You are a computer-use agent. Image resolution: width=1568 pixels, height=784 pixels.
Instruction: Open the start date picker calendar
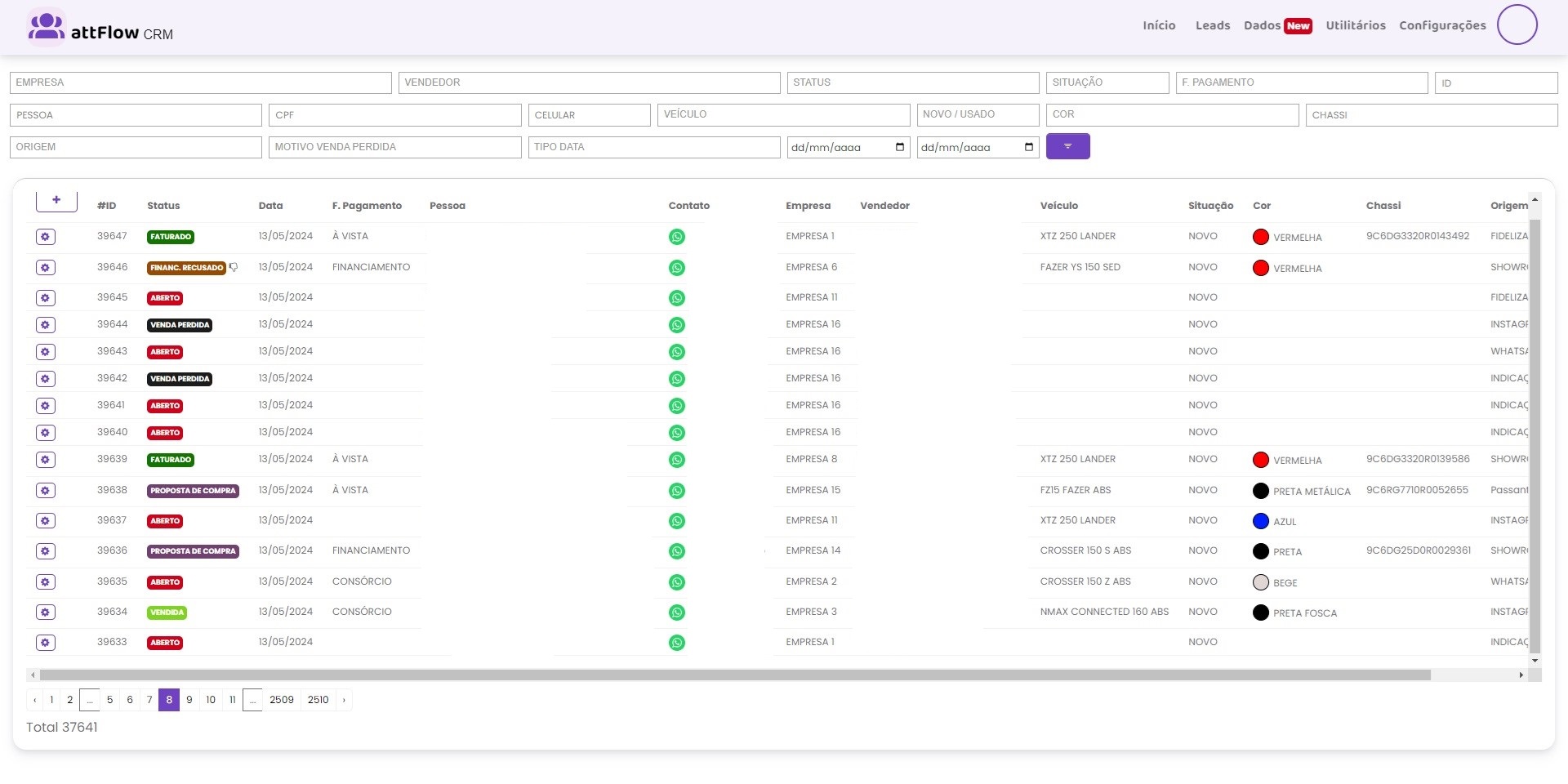point(899,147)
